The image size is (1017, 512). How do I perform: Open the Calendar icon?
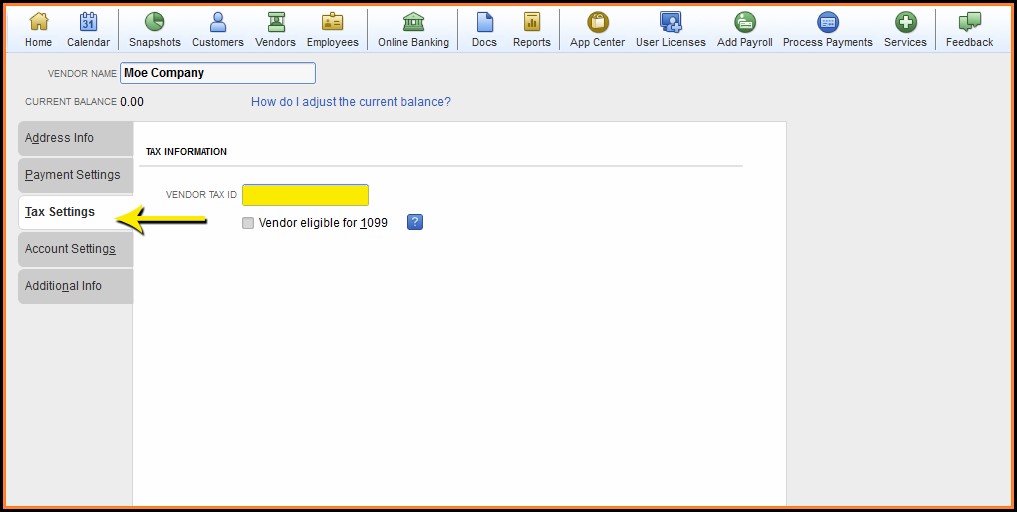click(88, 23)
